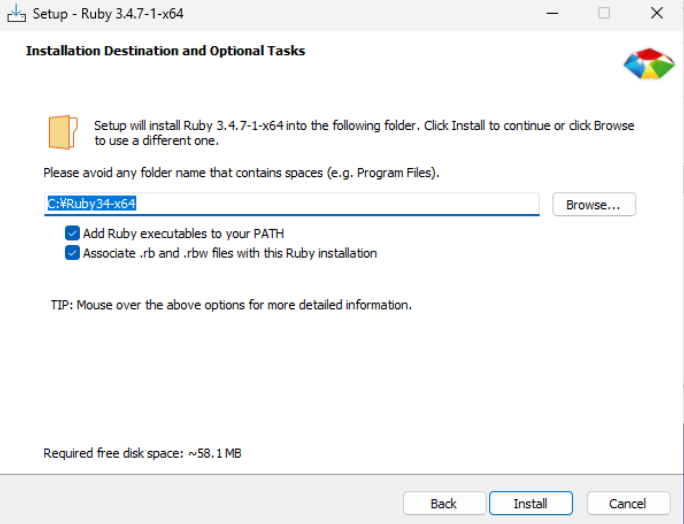Click the Ruby gem logo
The width and height of the screenshot is (684, 524).
tap(648, 62)
